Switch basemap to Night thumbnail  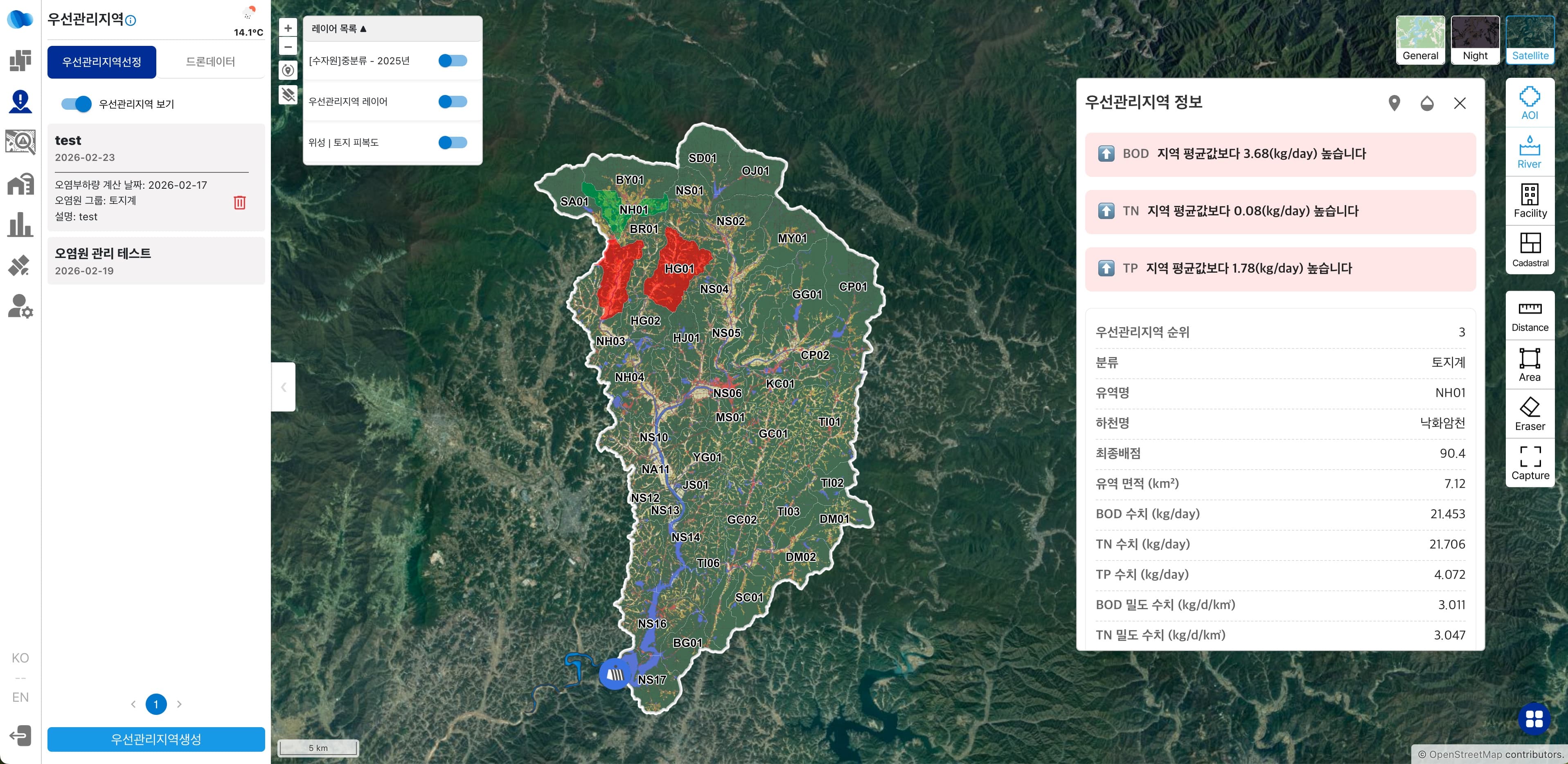point(1475,40)
